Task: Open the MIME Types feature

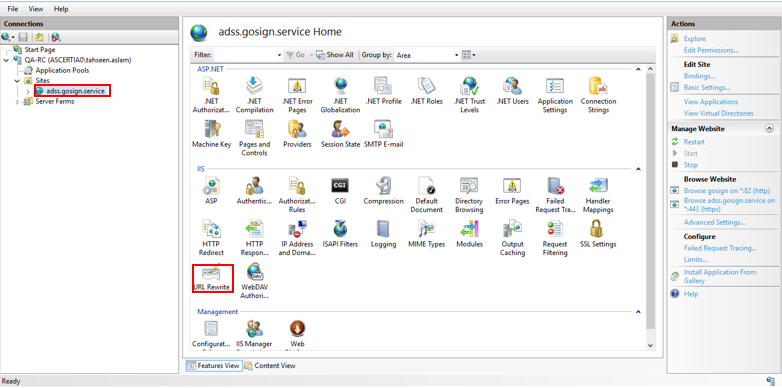Action: click(426, 234)
